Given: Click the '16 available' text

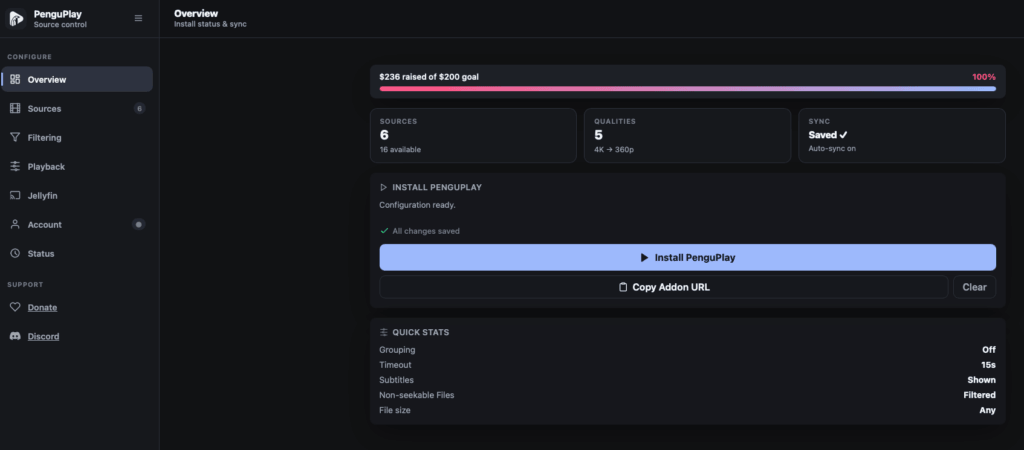Looking at the screenshot, I should point(400,150).
